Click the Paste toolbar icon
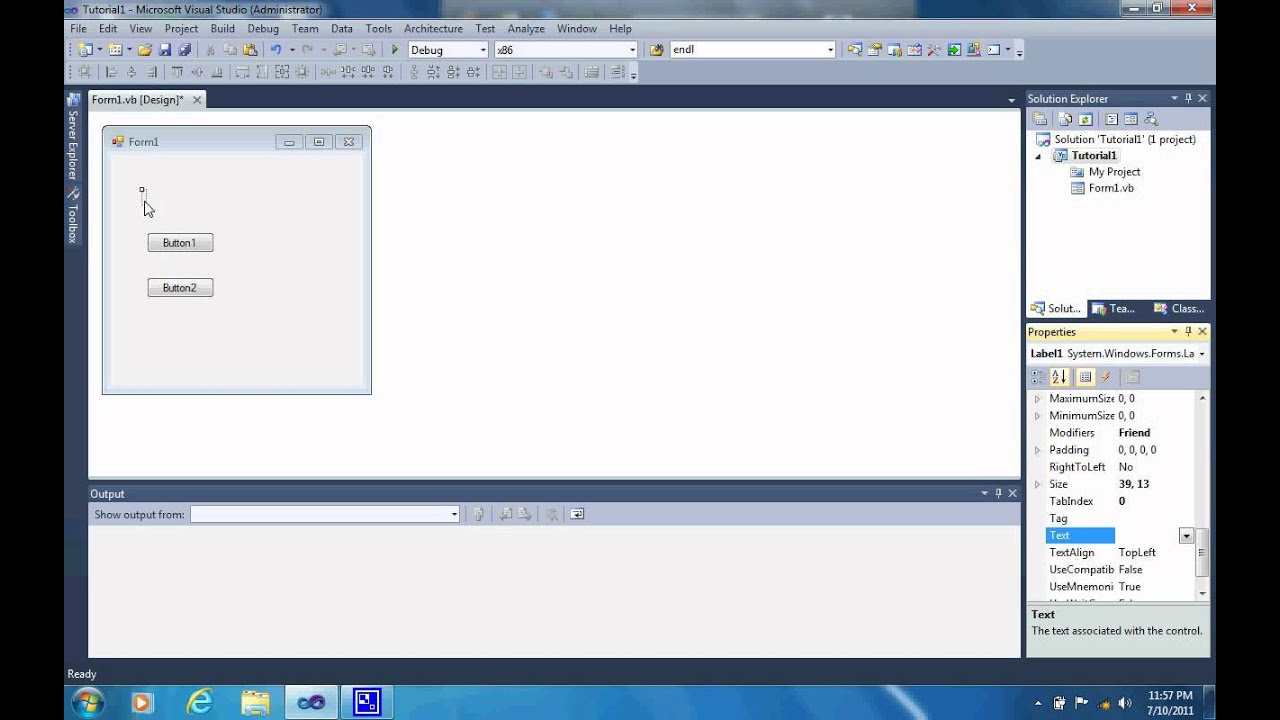 coord(250,49)
